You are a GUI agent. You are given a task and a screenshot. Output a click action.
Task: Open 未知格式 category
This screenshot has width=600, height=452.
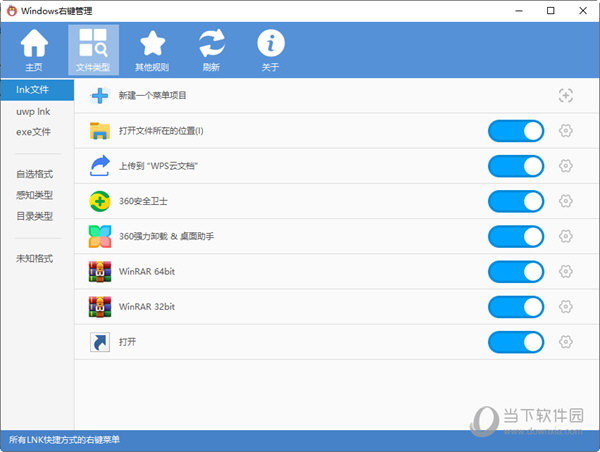[x=34, y=258]
